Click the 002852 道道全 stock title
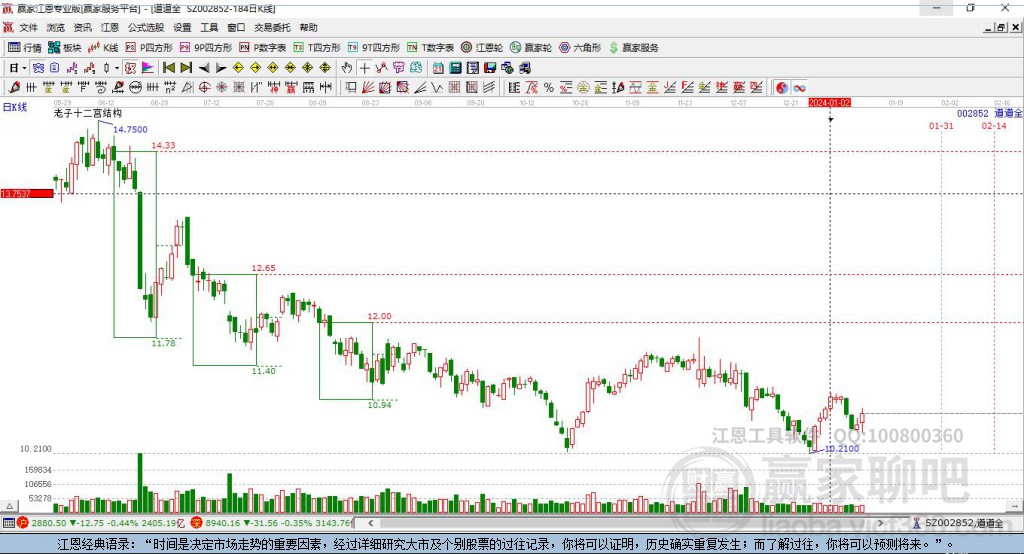Screen dimensions: 1024x554 (x=989, y=113)
